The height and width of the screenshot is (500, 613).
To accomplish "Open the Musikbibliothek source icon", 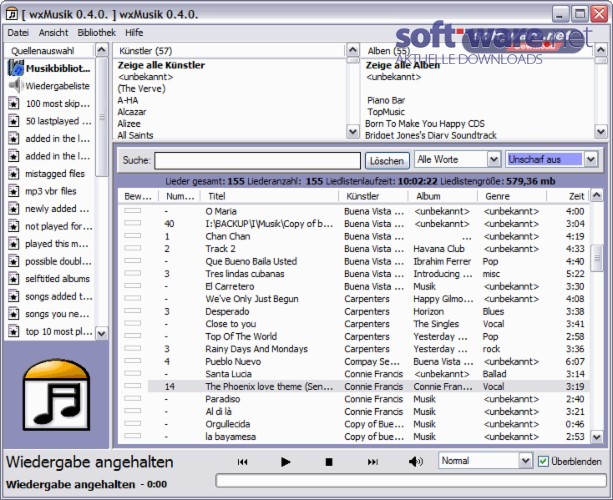I will pos(16,68).
